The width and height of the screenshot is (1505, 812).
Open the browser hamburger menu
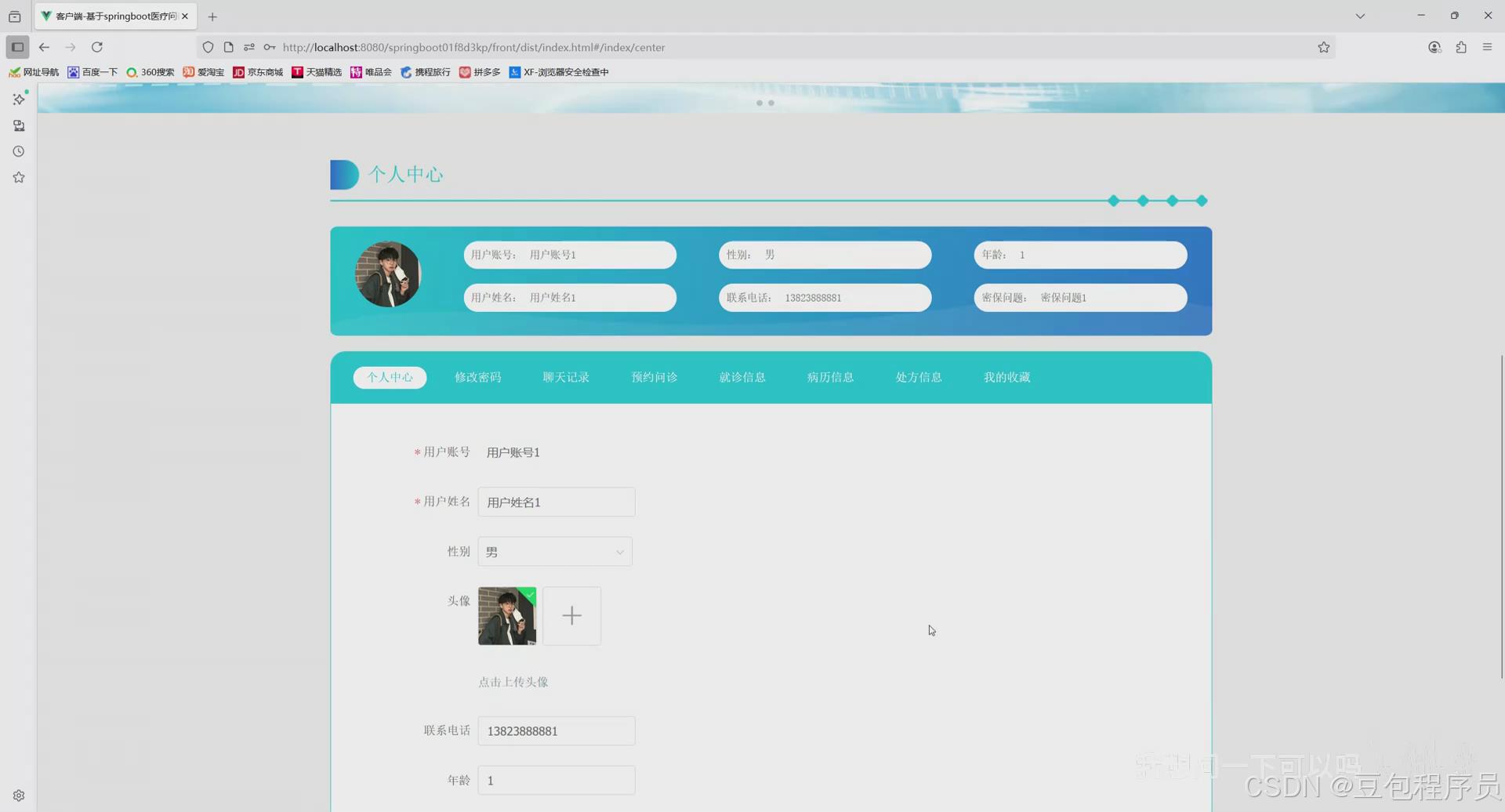[1487, 47]
